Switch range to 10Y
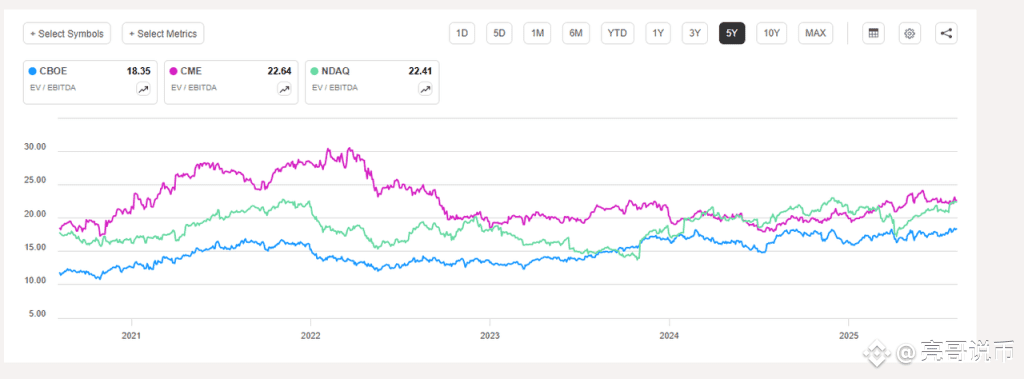This screenshot has height=379, width=1024. (772, 33)
